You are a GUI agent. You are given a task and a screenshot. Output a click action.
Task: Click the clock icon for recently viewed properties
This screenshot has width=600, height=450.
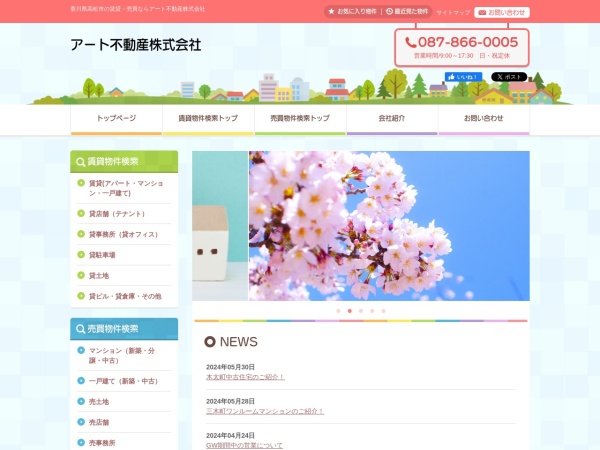point(389,11)
